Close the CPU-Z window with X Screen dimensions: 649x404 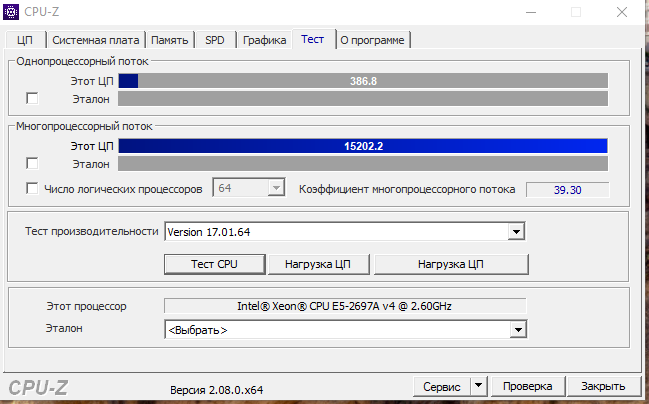(x=622, y=12)
